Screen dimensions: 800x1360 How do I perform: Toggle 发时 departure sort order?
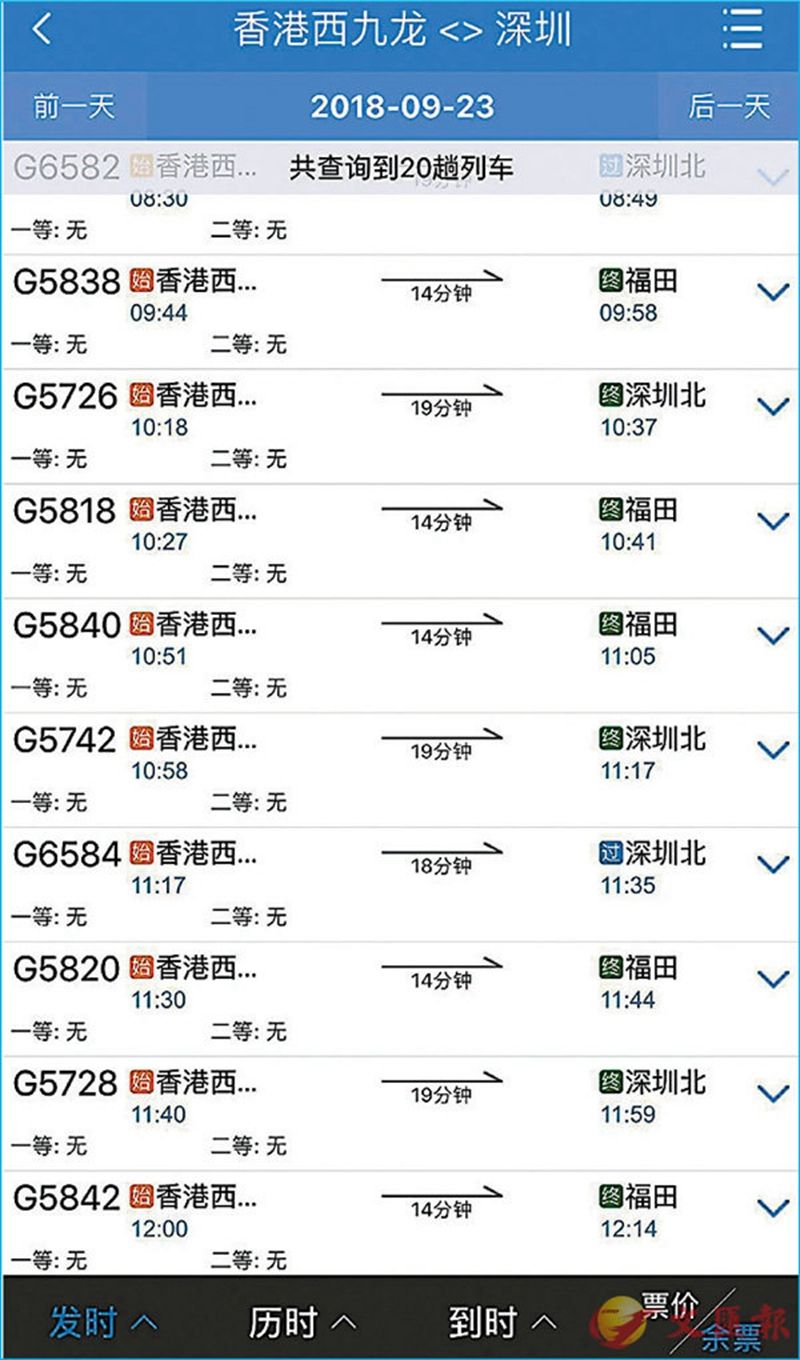[x=103, y=1323]
